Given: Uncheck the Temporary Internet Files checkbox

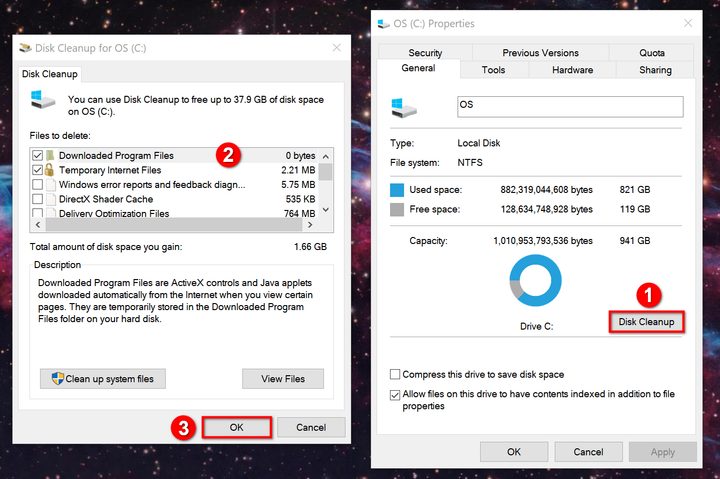Looking at the screenshot, I should 38,170.
